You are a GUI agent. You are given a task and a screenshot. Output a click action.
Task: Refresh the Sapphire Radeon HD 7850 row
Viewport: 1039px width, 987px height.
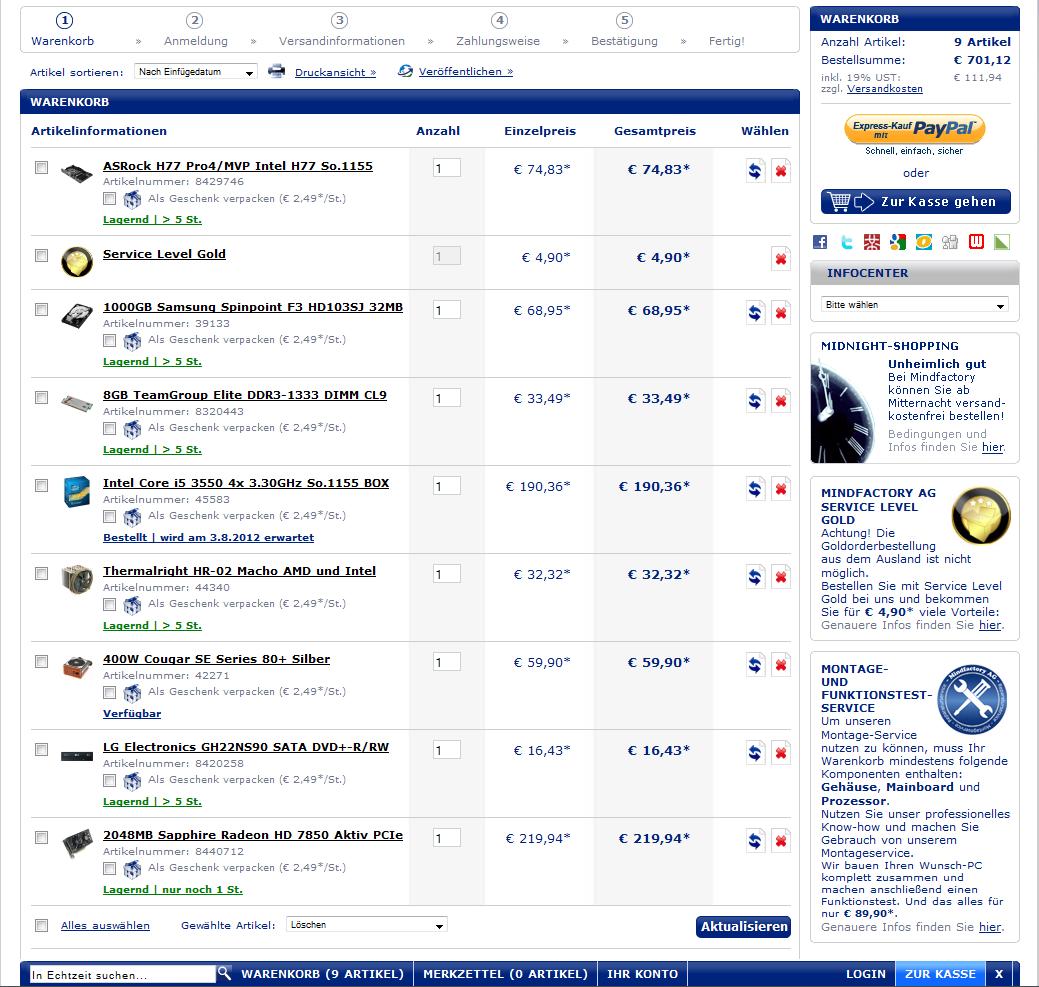point(755,841)
